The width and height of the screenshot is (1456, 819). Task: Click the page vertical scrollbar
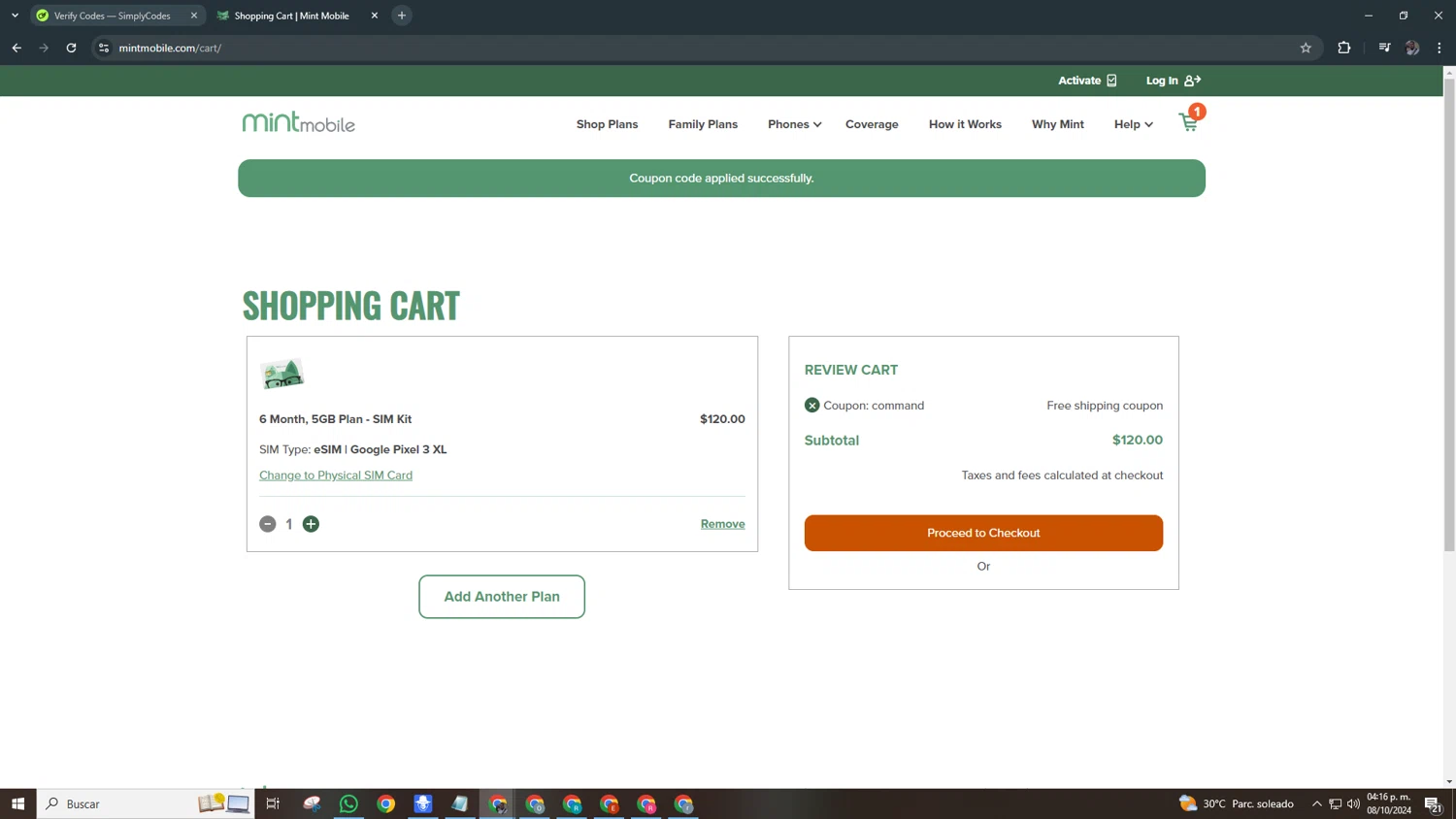click(1449, 314)
